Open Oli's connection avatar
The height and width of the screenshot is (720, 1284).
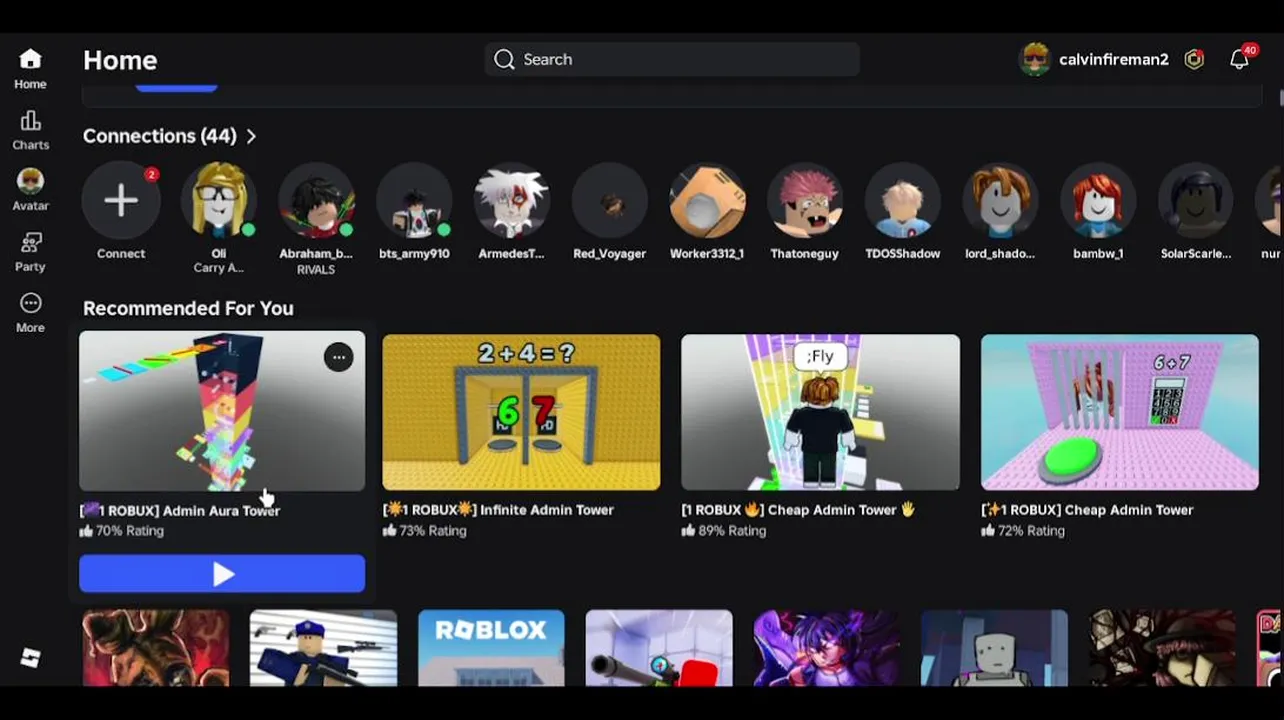pyautogui.click(x=219, y=200)
